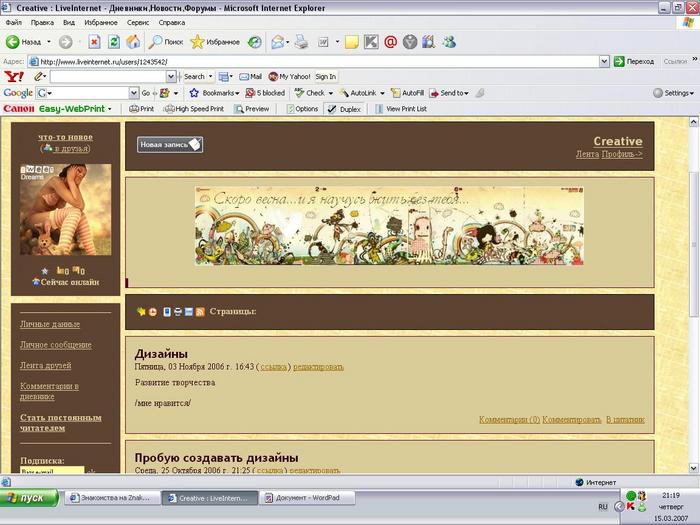
Task: Click the RSS feed icon near Страницы
Action: [200, 312]
